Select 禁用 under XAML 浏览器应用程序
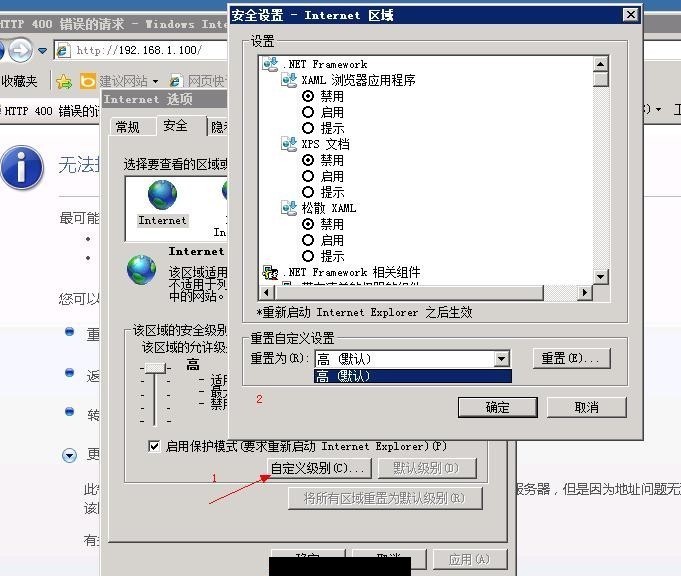Viewport: 681px width, 576px height. coord(308,96)
